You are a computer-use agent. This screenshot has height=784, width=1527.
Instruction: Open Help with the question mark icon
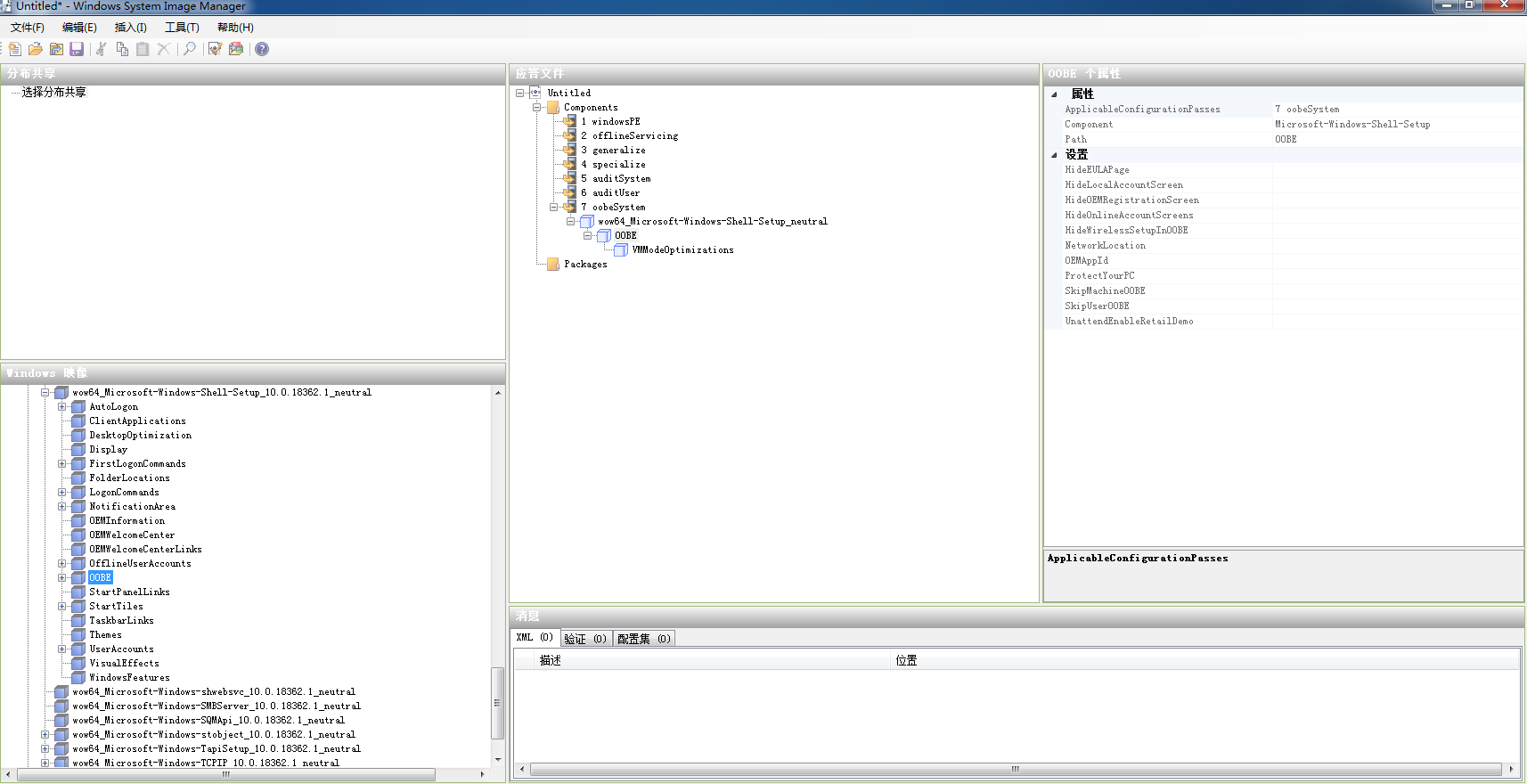coord(262,49)
